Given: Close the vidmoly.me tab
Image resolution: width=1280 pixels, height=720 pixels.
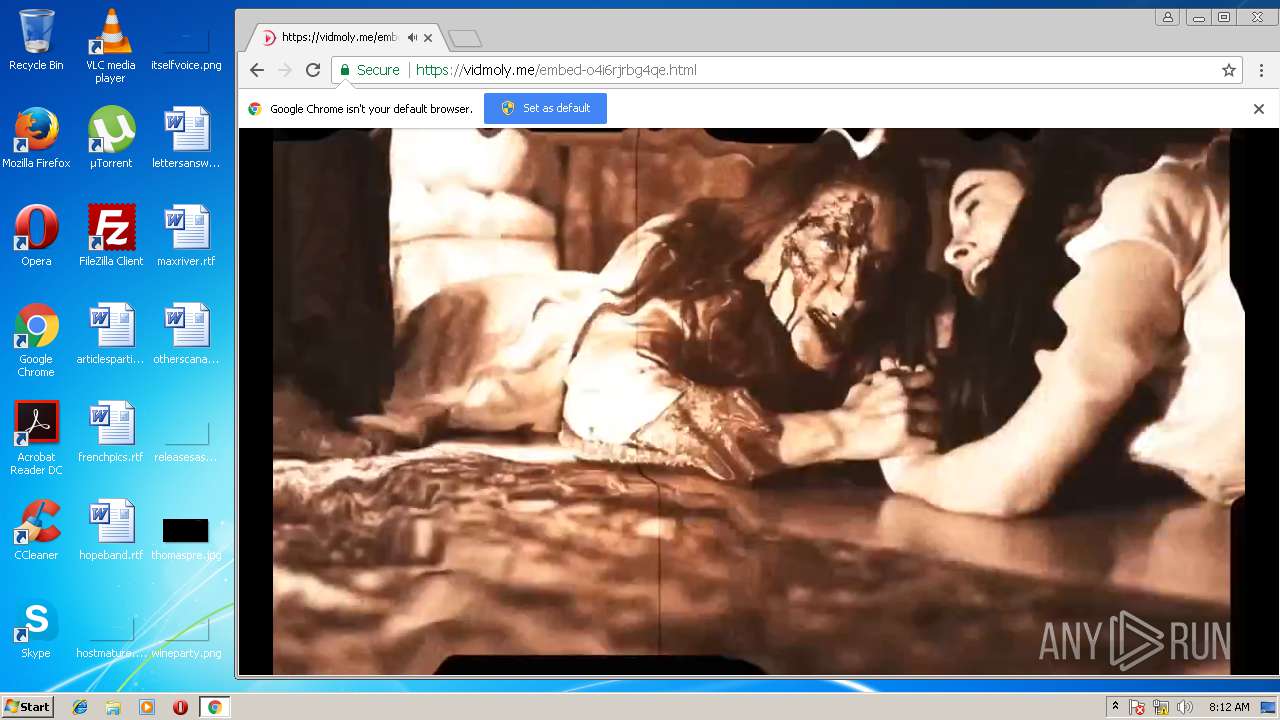Looking at the screenshot, I should [x=428, y=38].
